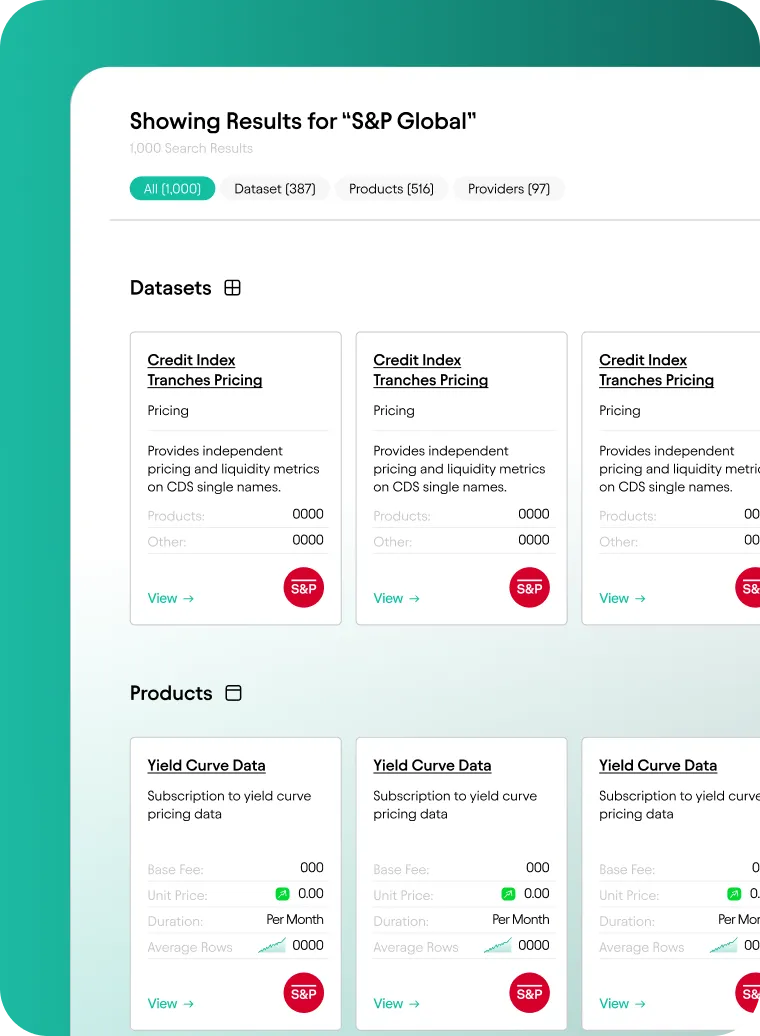Click View link on second product card
The height and width of the screenshot is (1036, 760).
(397, 1003)
